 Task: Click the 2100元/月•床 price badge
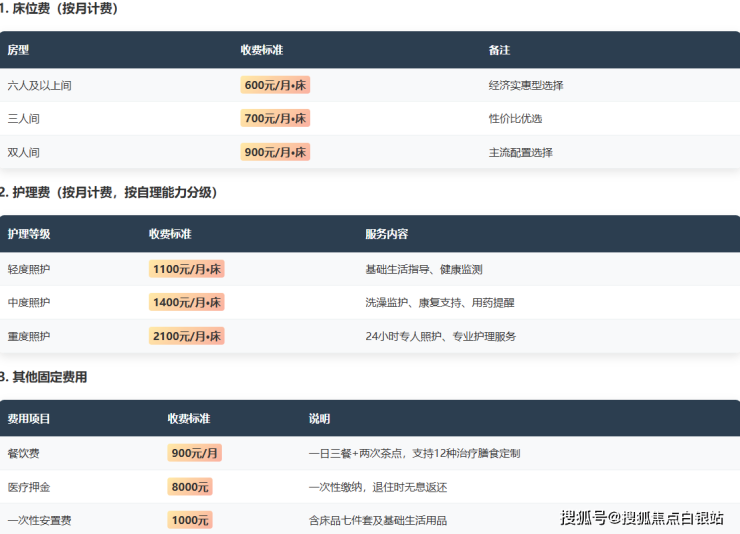(186, 336)
